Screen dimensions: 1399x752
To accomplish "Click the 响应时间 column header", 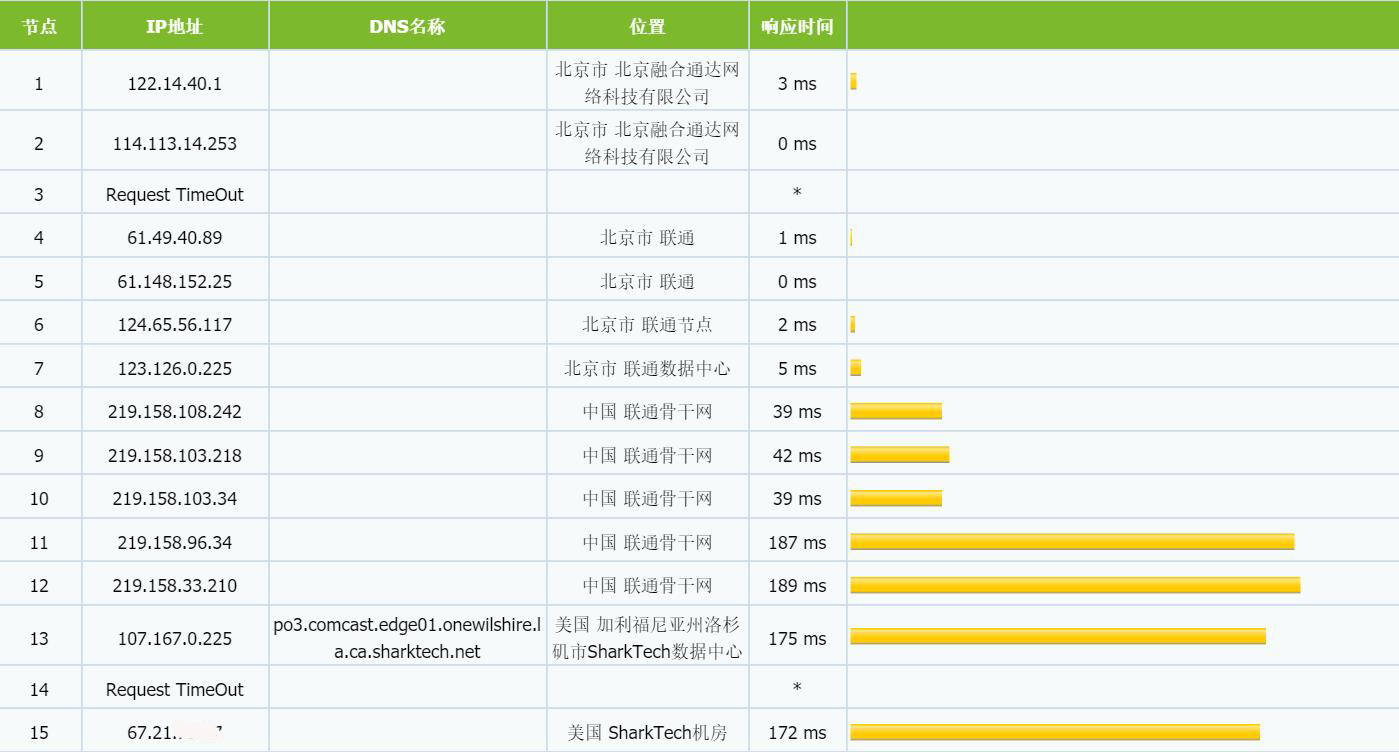I will (797, 26).
